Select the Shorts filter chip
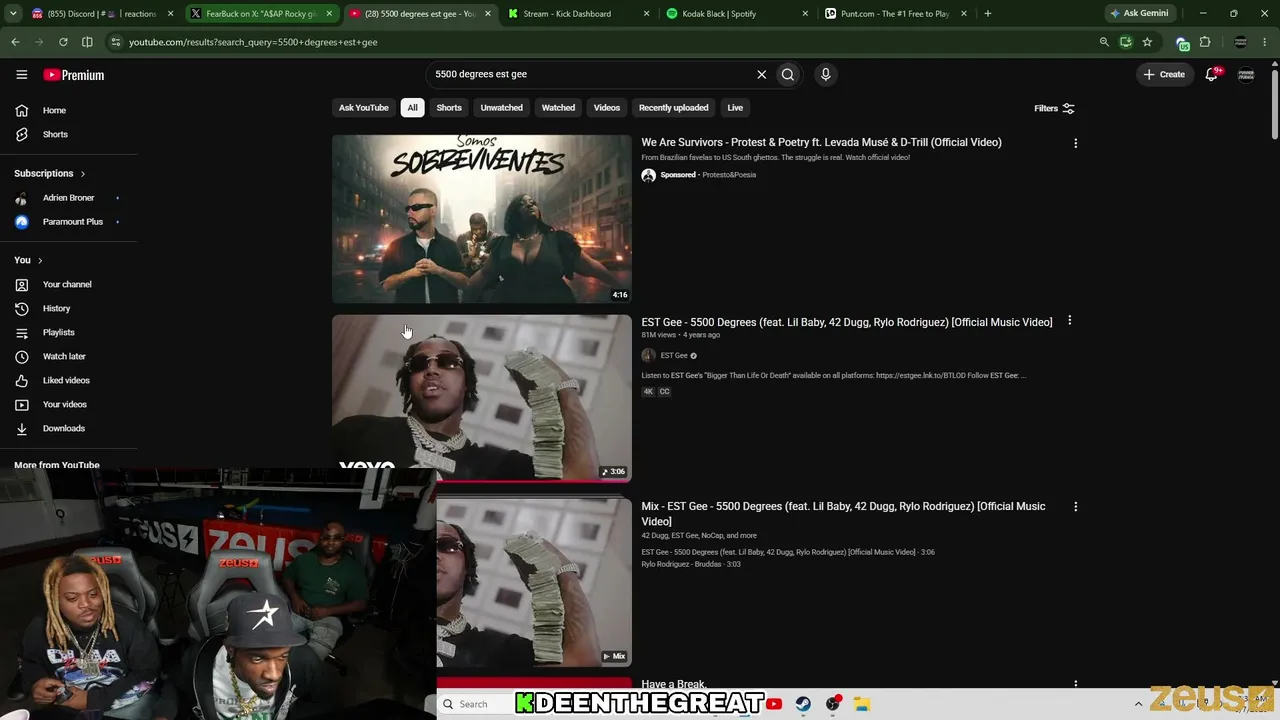 tap(449, 108)
